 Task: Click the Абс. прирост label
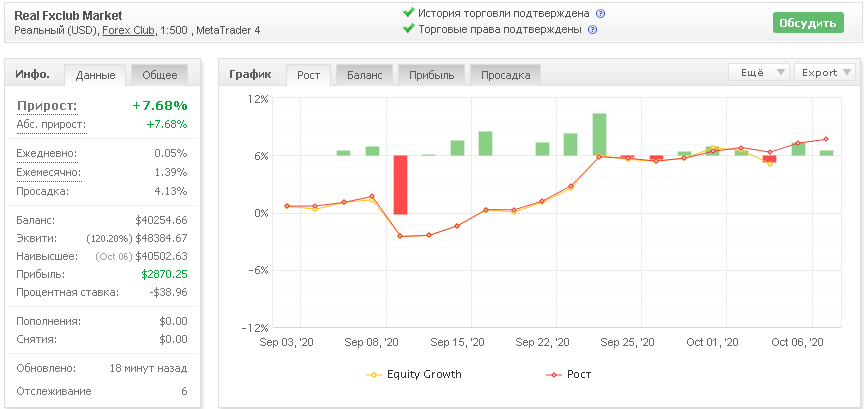click(51, 125)
